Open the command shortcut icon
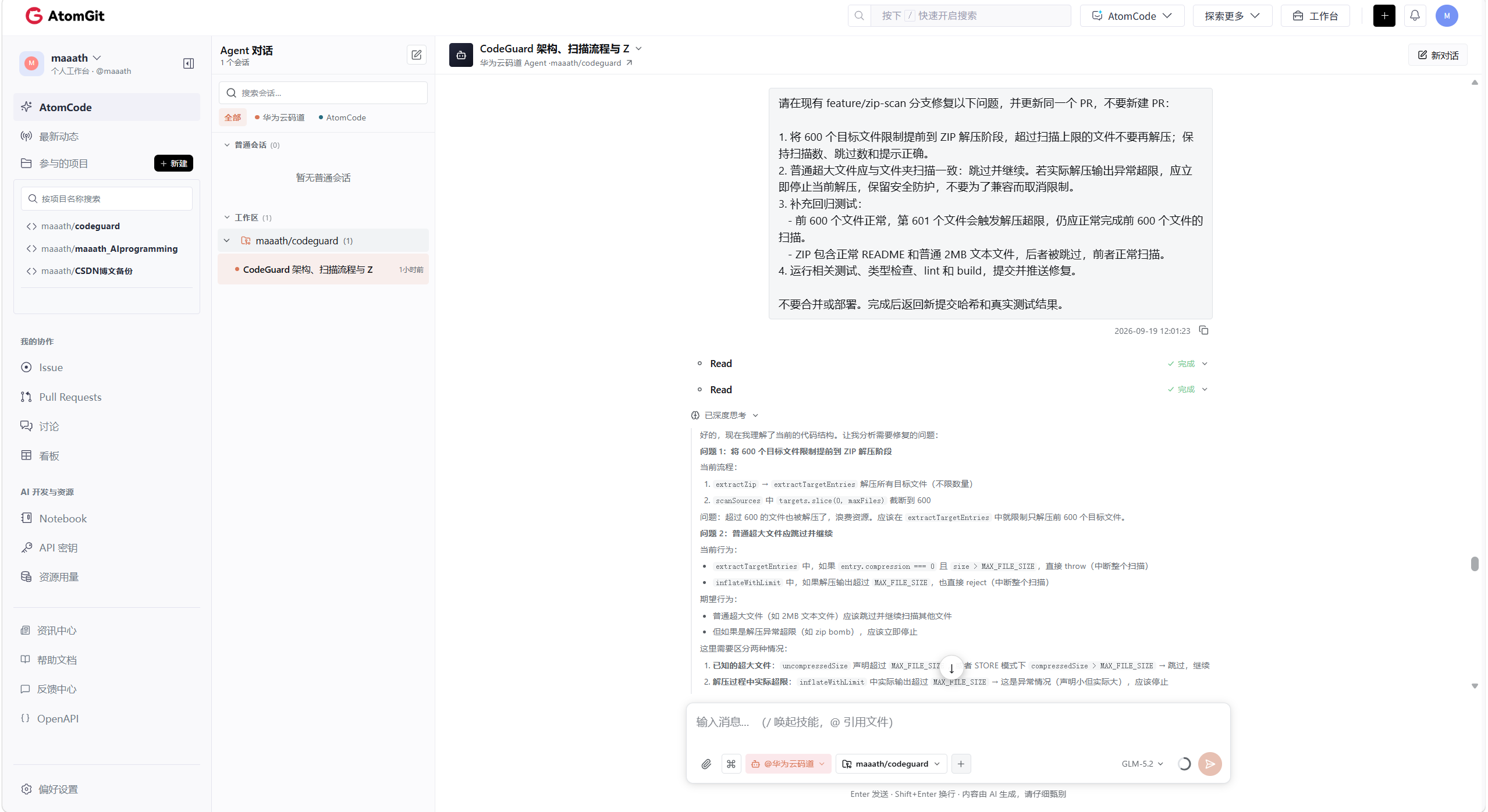 731,764
